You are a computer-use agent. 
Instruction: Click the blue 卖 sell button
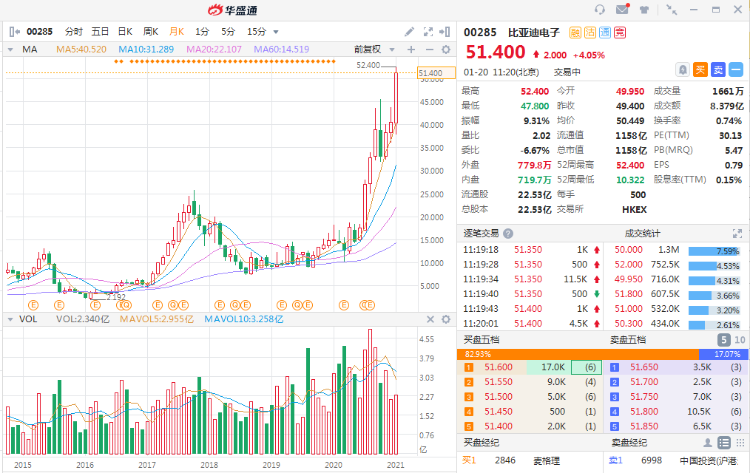718,69
